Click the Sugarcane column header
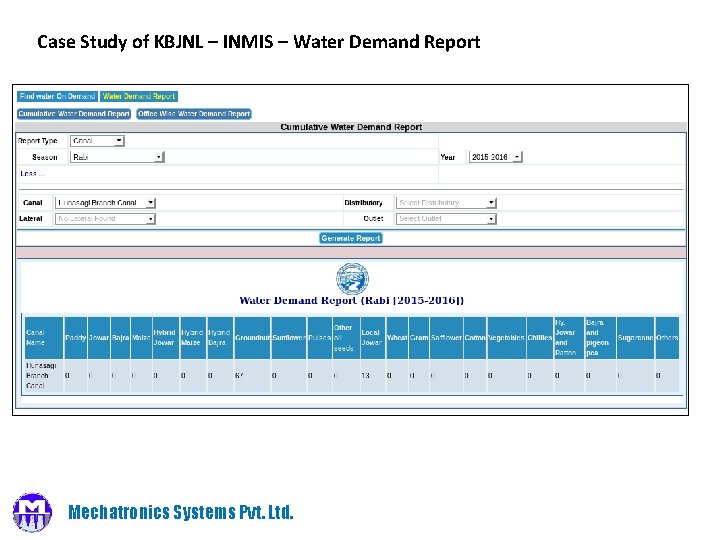 coord(636,338)
